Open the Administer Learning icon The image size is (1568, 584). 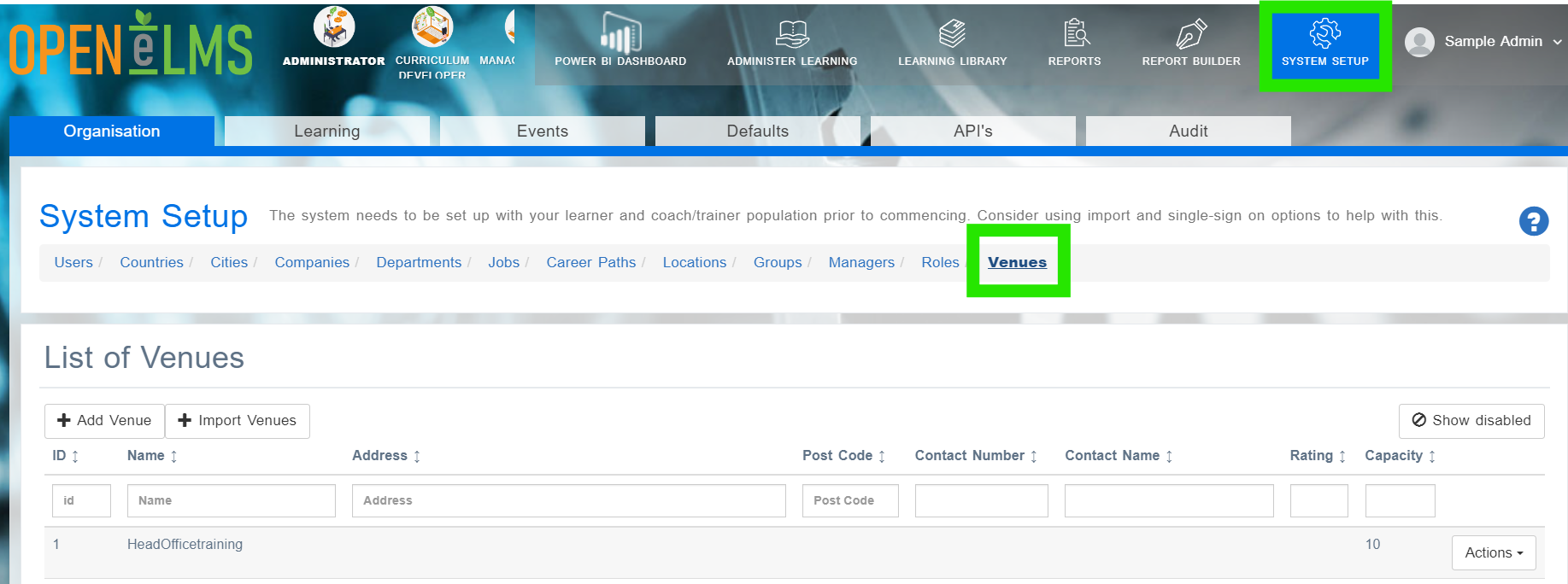point(792,34)
